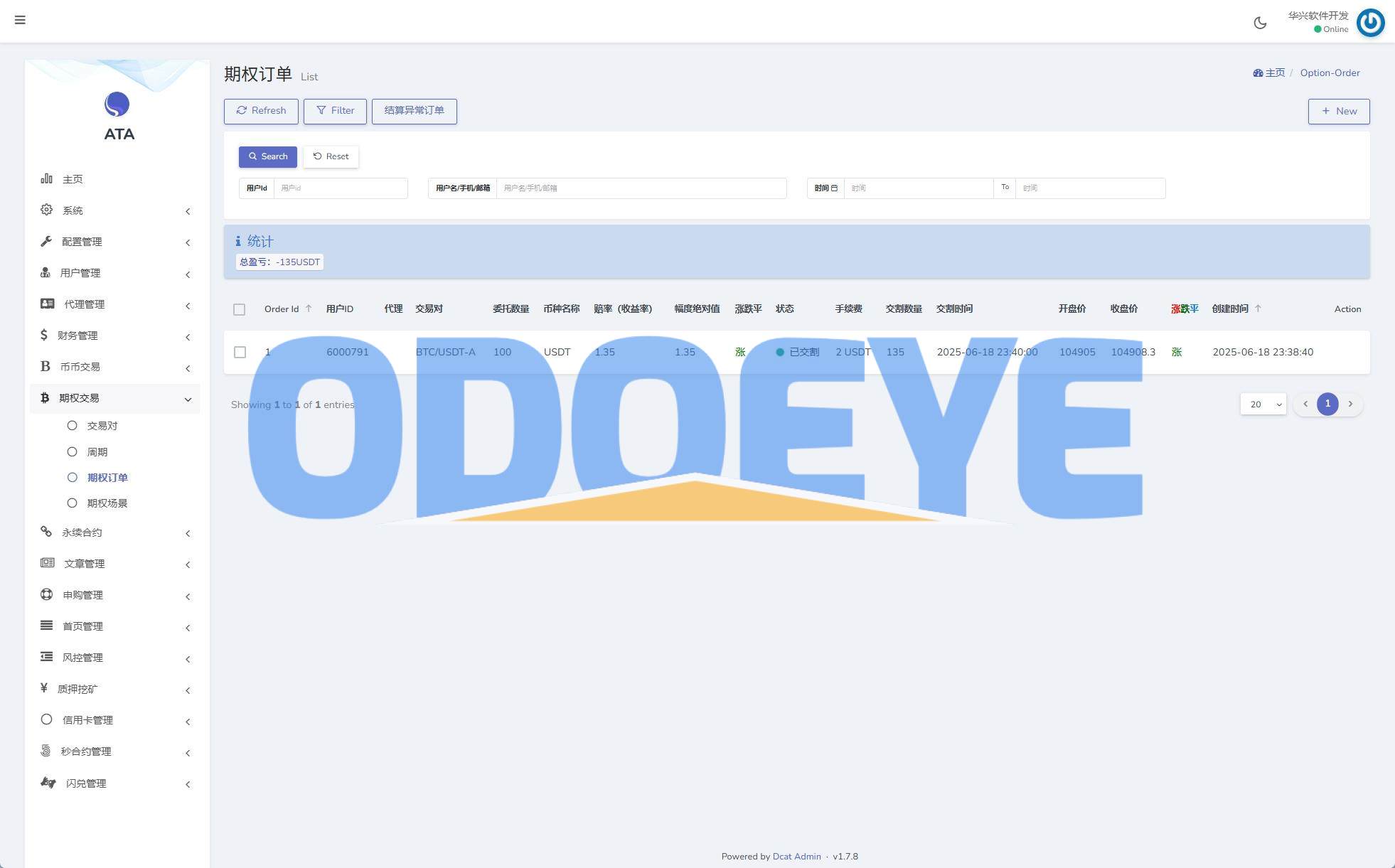The width and height of the screenshot is (1395, 868).
Task: Click the Dcat Admin footer link
Action: tap(796, 857)
